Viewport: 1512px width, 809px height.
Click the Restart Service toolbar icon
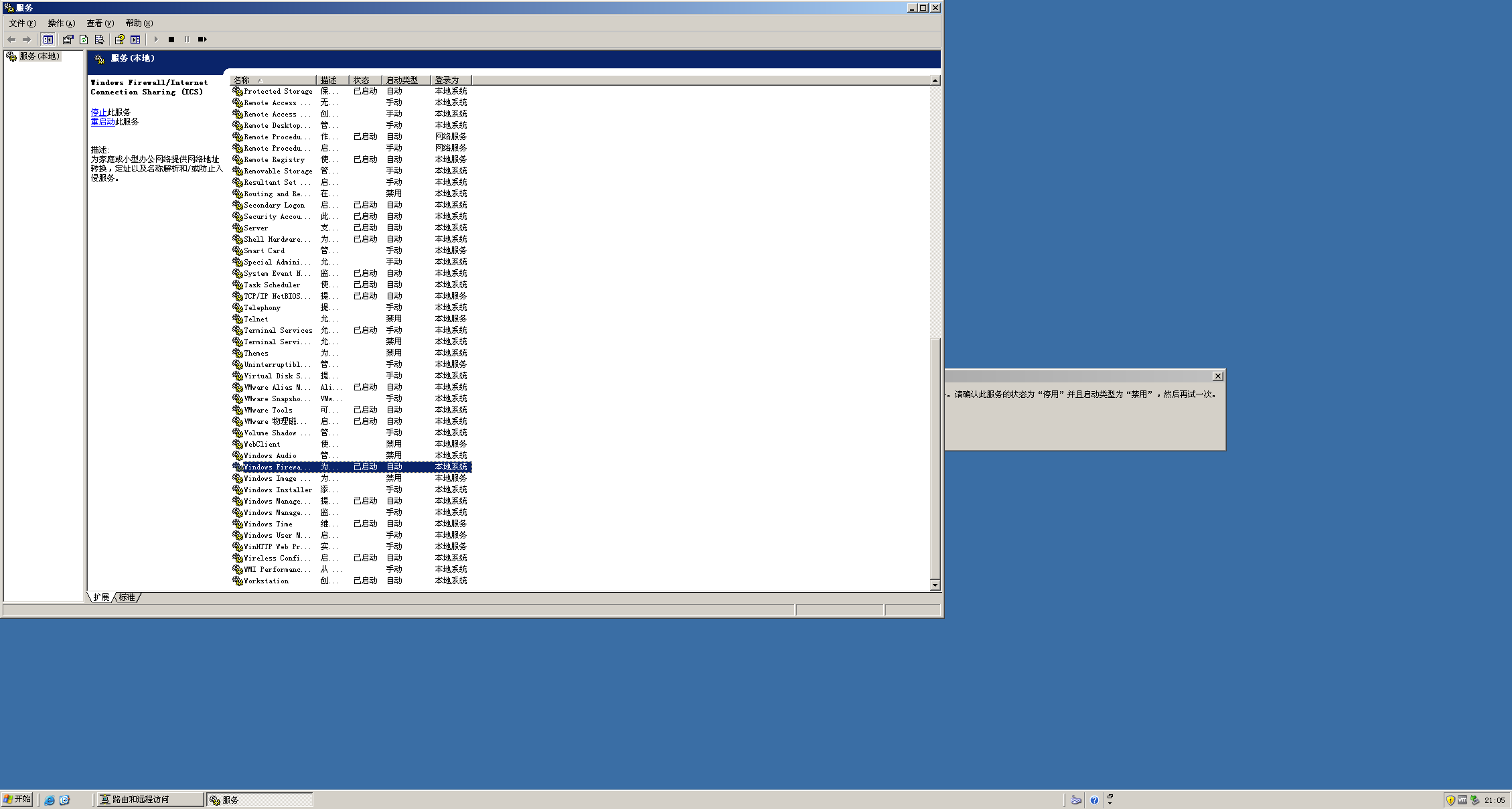point(202,40)
